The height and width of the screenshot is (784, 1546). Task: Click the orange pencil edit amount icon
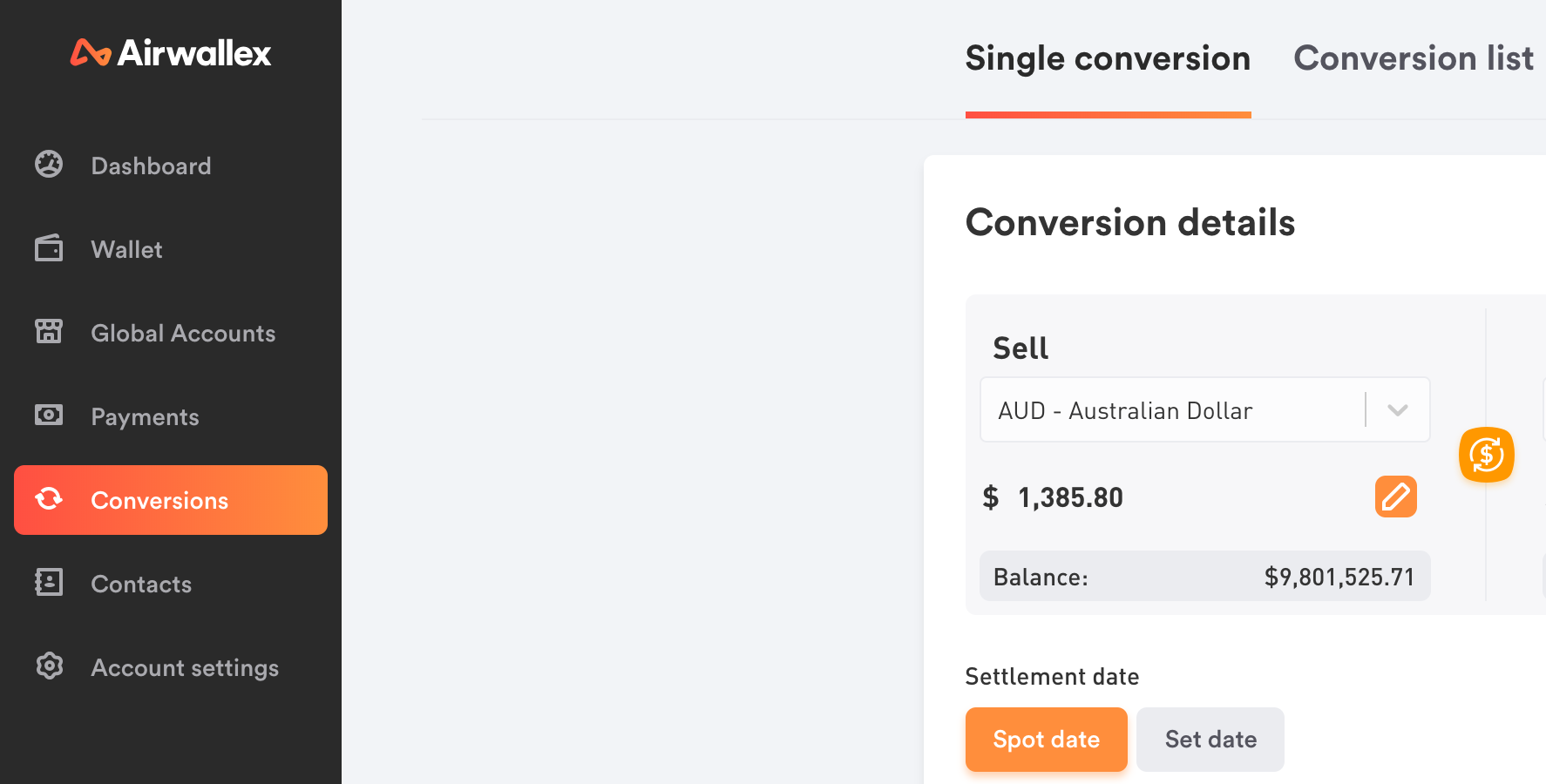1396,497
